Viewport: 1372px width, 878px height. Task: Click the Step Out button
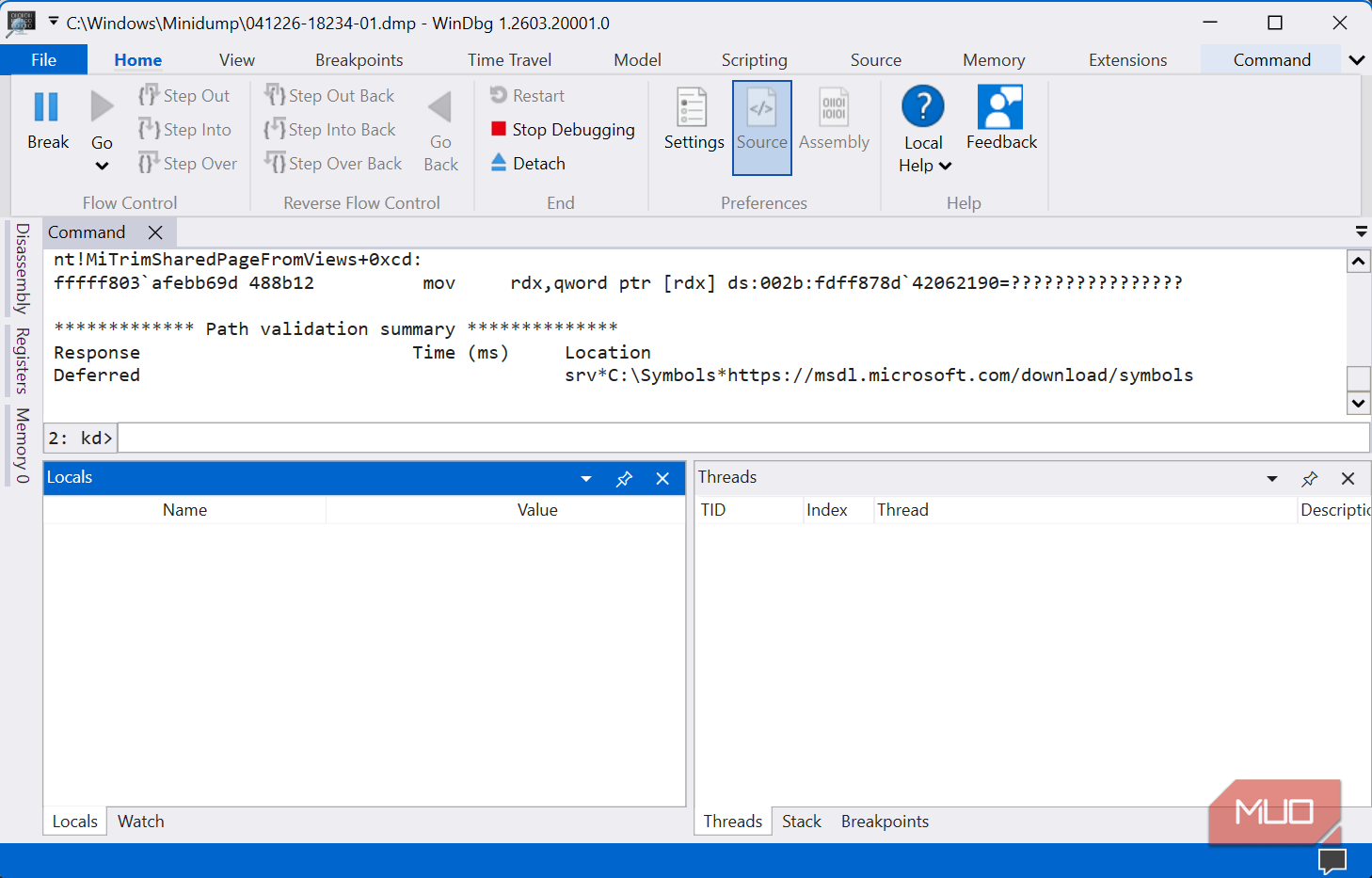click(184, 95)
